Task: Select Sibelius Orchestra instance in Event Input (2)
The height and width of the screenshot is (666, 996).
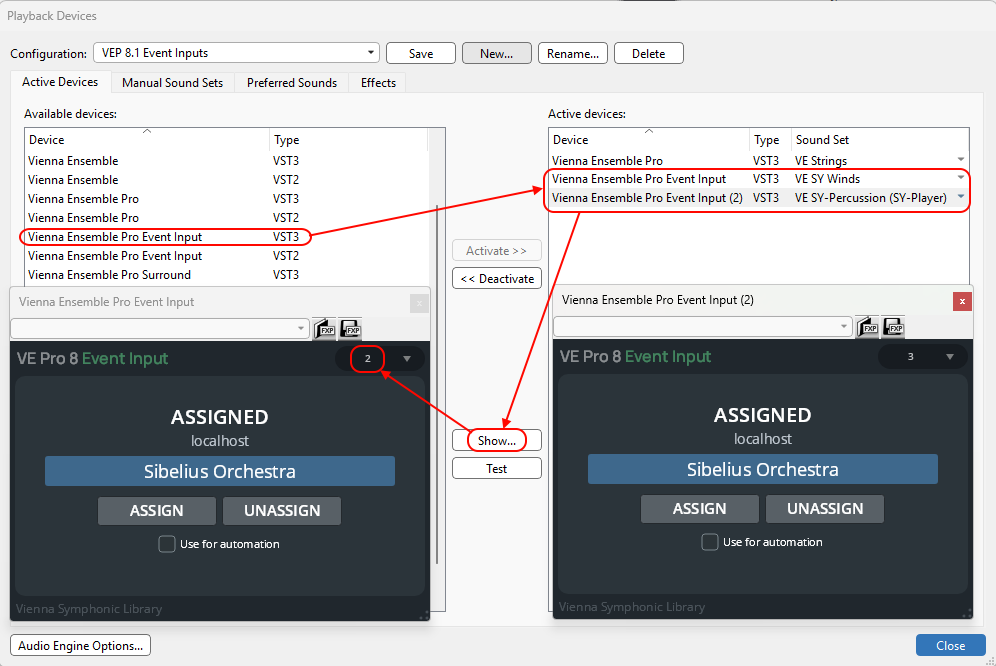Action: click(x=762, y=469)
